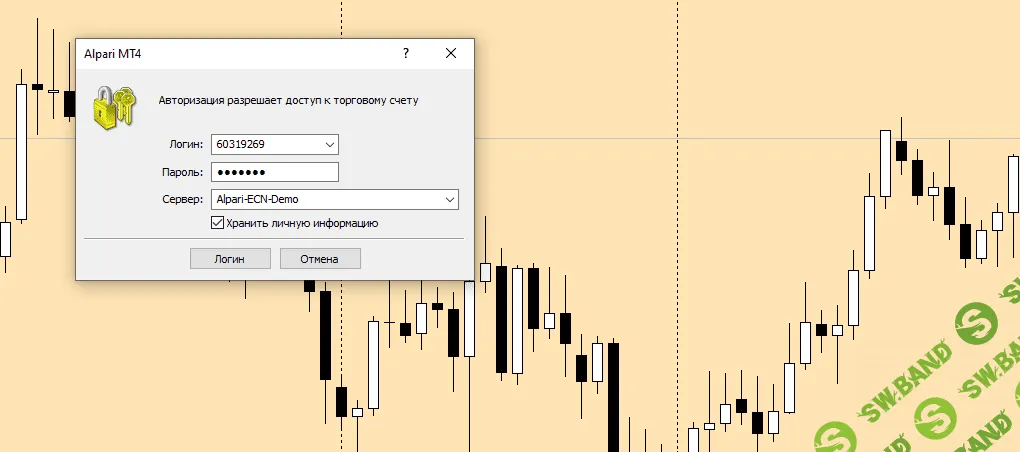The width and height of the screenshot is (1020, 452).
Task: Close the Alpari MT4 login dialog
Action: tap(451, 54)
